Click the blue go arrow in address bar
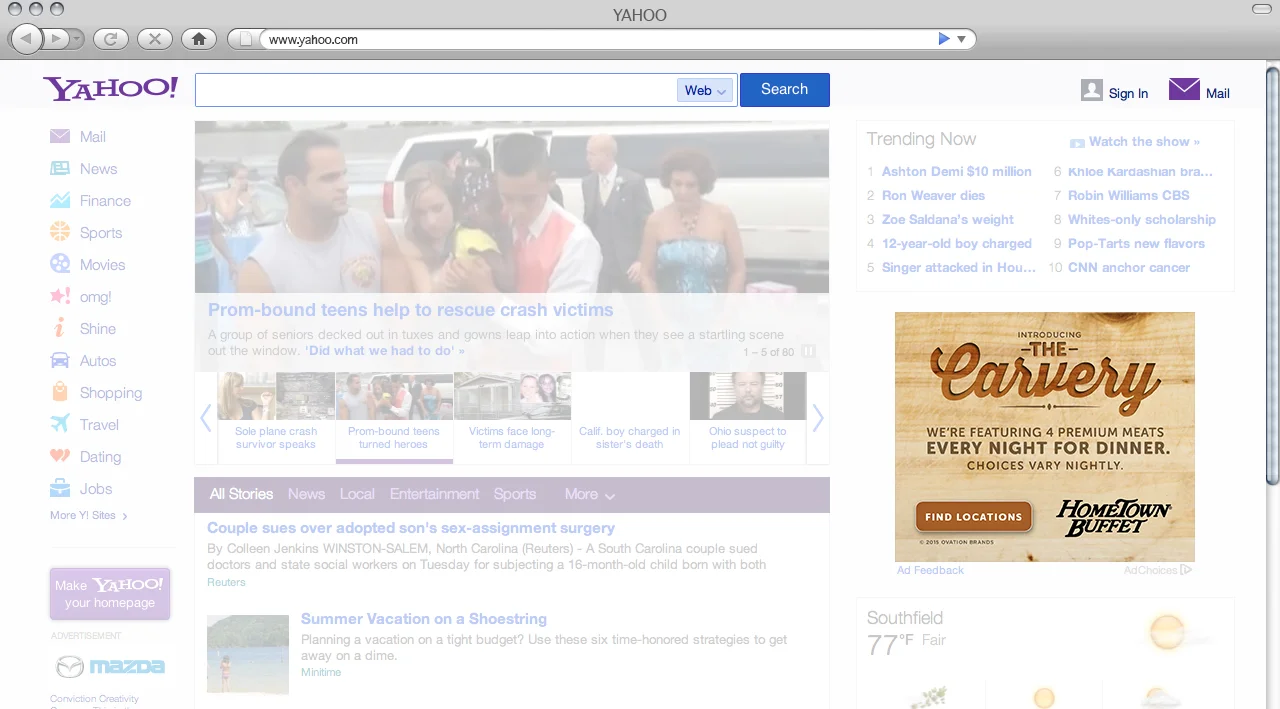Screen dimensions: 1280x709 (x=944, y=39)
